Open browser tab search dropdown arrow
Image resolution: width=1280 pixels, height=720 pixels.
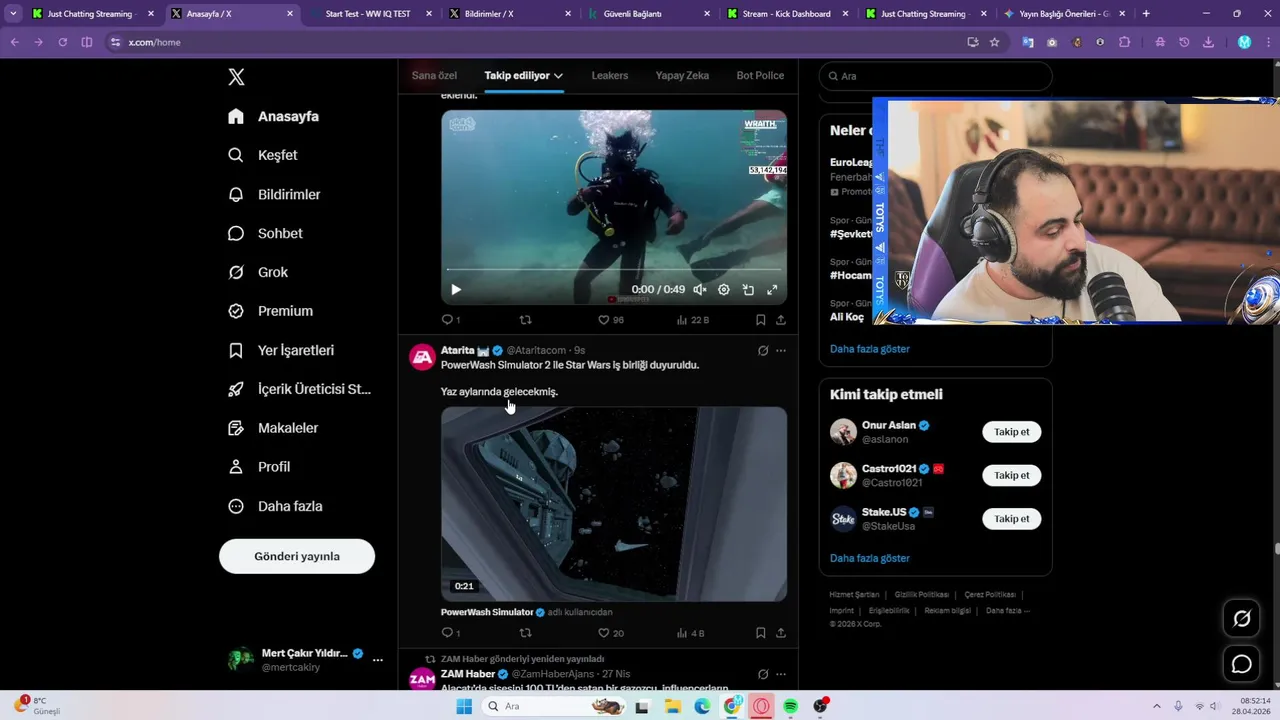click(13, 14)
